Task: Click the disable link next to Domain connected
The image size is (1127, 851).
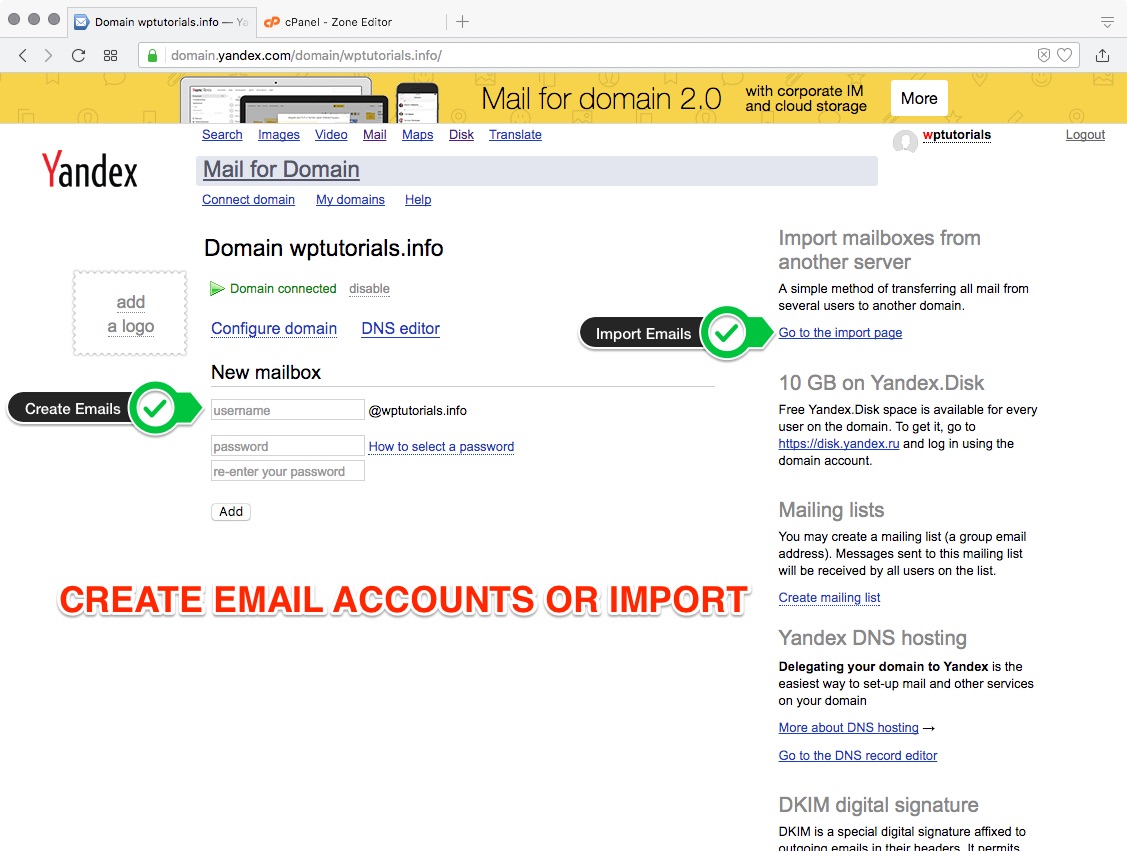Action: tap(369, 288)
